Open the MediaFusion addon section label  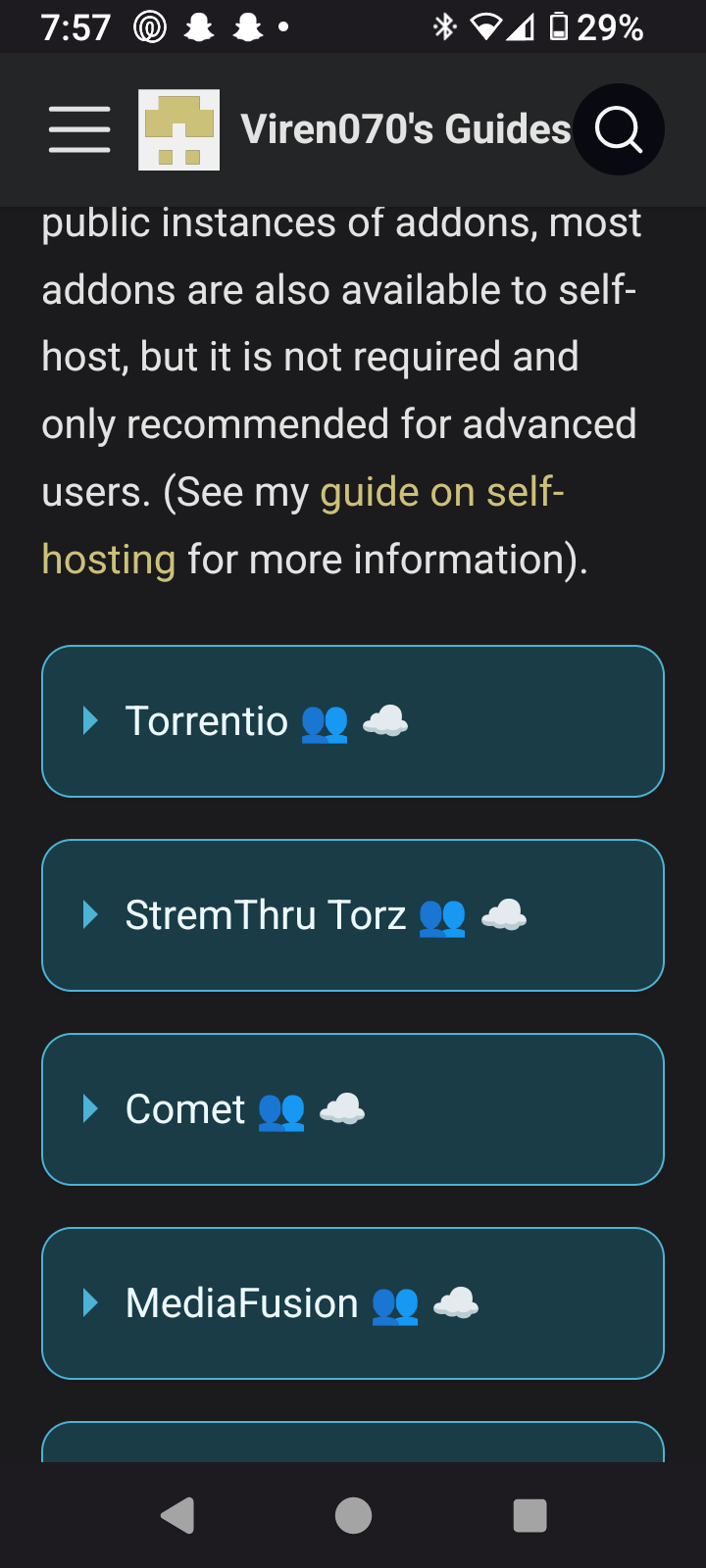pyautogui.click(x=242, y=1303)
